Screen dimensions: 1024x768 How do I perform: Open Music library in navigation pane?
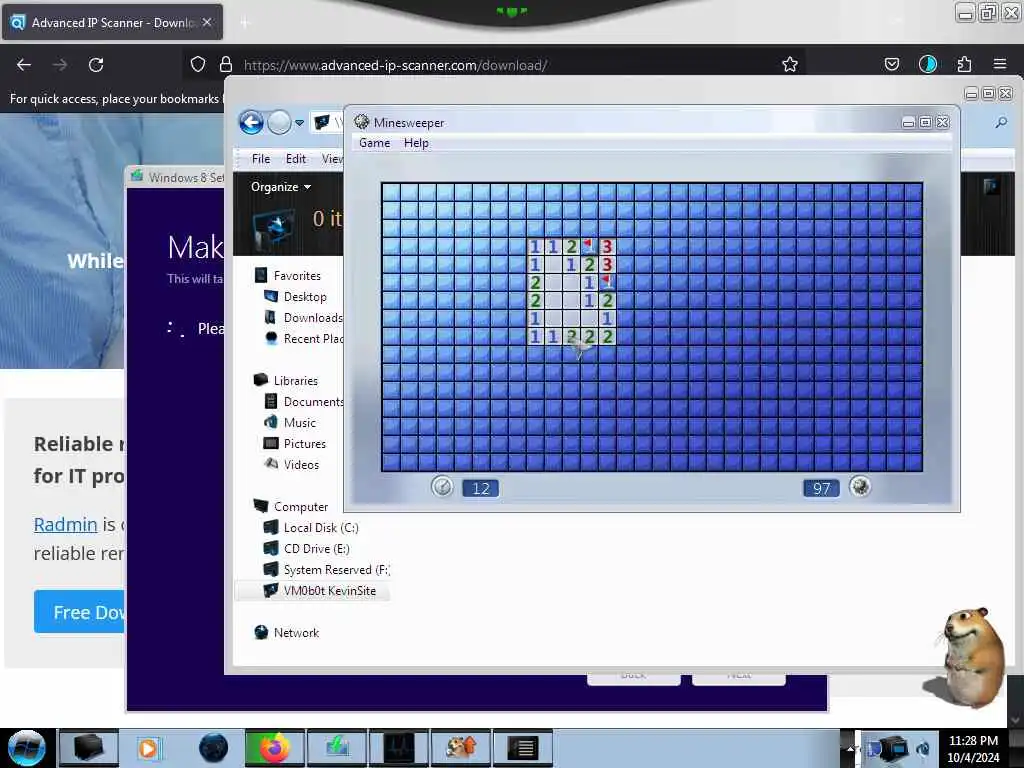pyautogui.click(x=300, y=423)
